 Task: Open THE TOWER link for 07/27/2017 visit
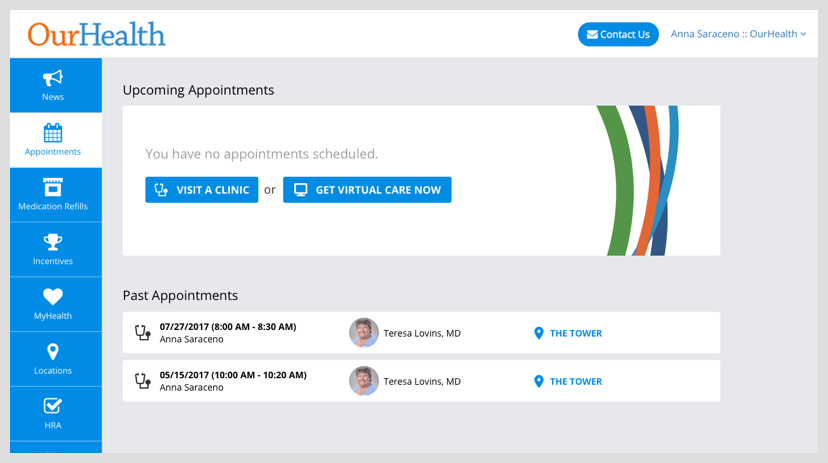click(576, 333)
